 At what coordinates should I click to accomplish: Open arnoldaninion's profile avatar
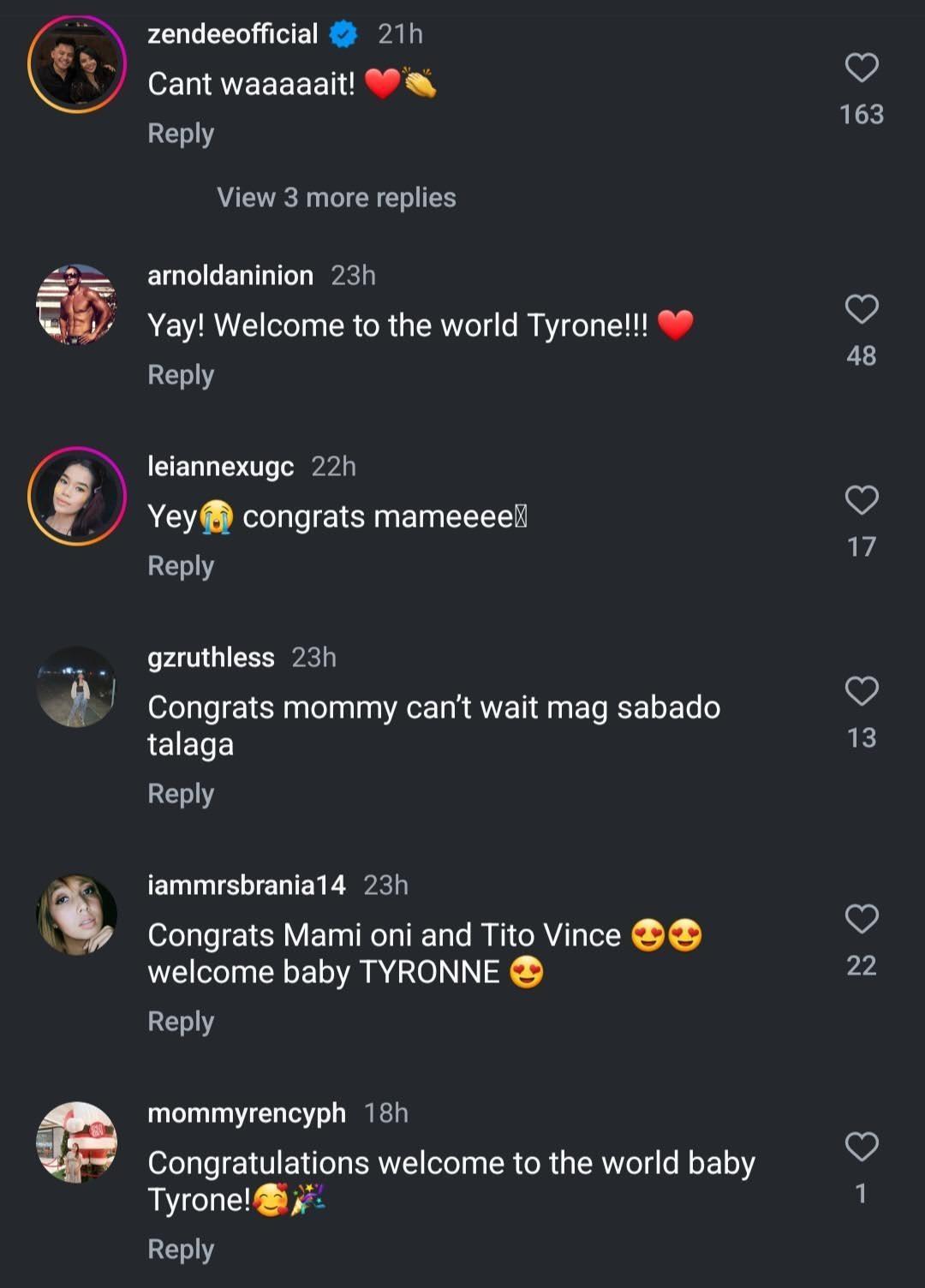77,305
